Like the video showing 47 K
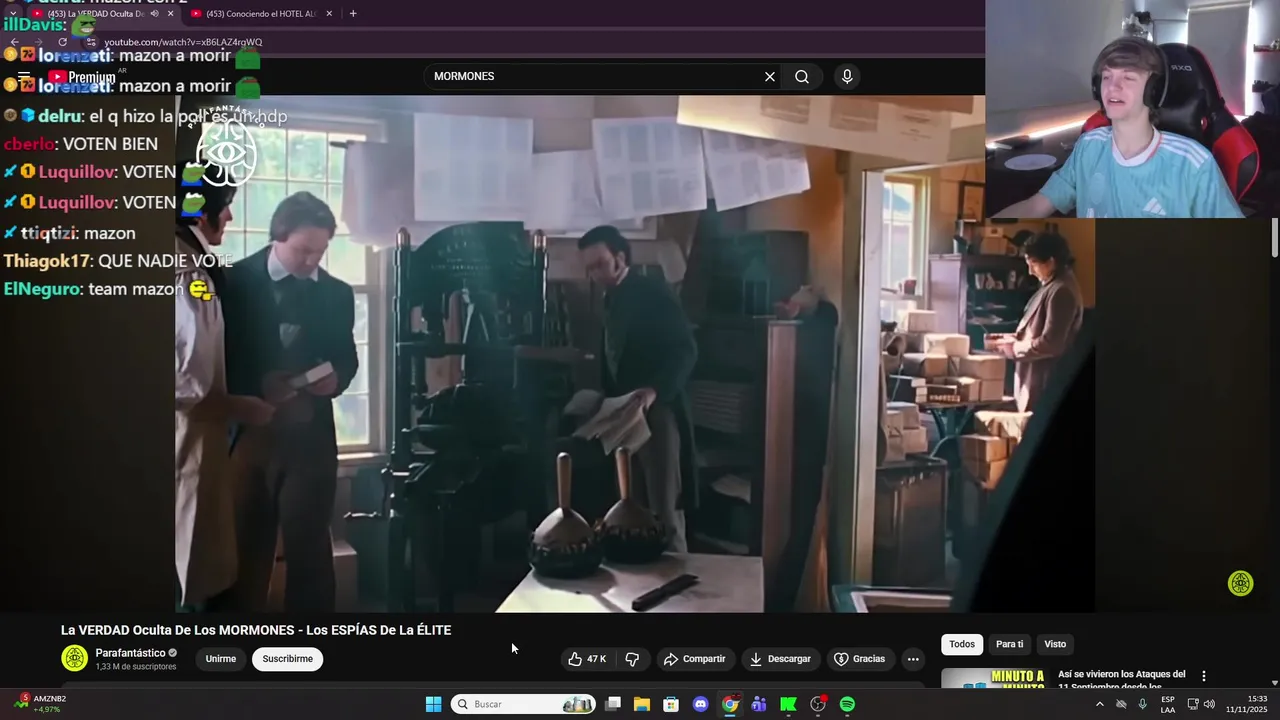The image size is (1280, 720). [588, 659]
